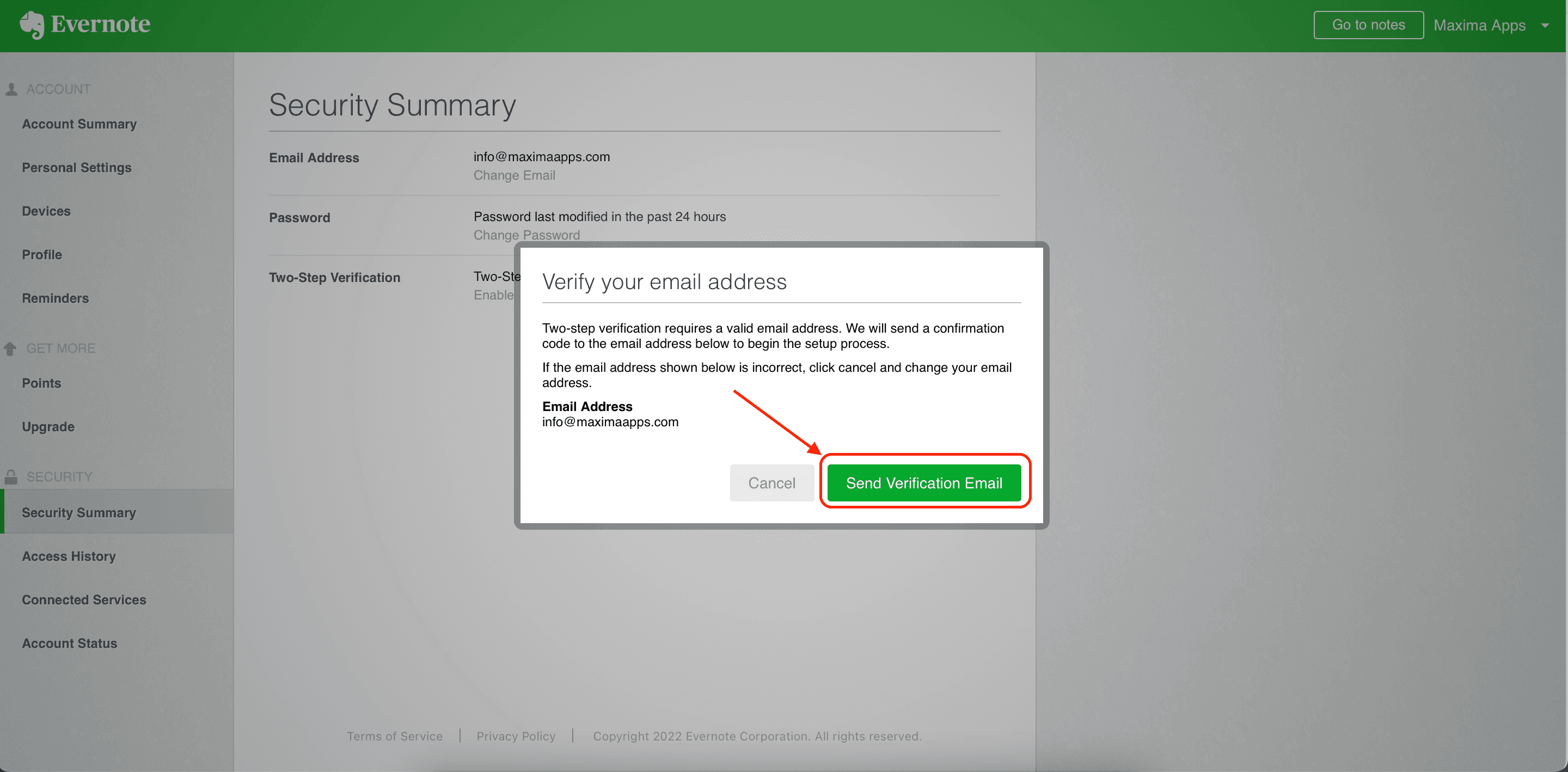This screenshot has height=772, width=1568.
Task: Click the Change Password link
Action: click(x=526, y=235)
